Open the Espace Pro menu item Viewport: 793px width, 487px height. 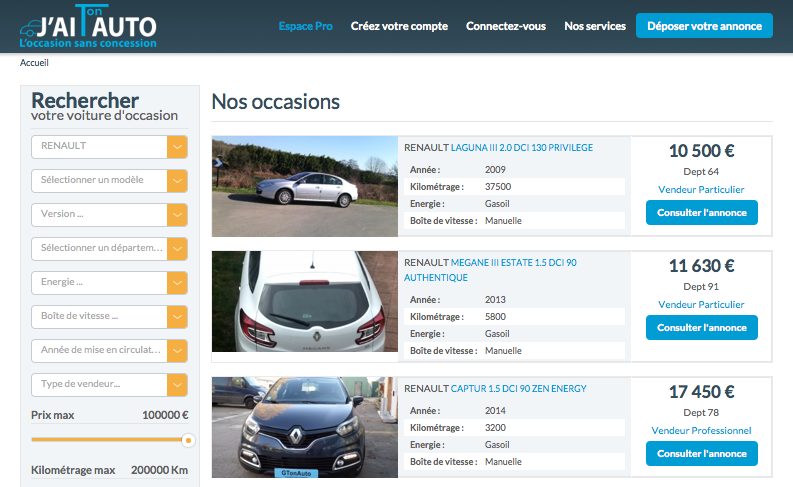(305, 26)
